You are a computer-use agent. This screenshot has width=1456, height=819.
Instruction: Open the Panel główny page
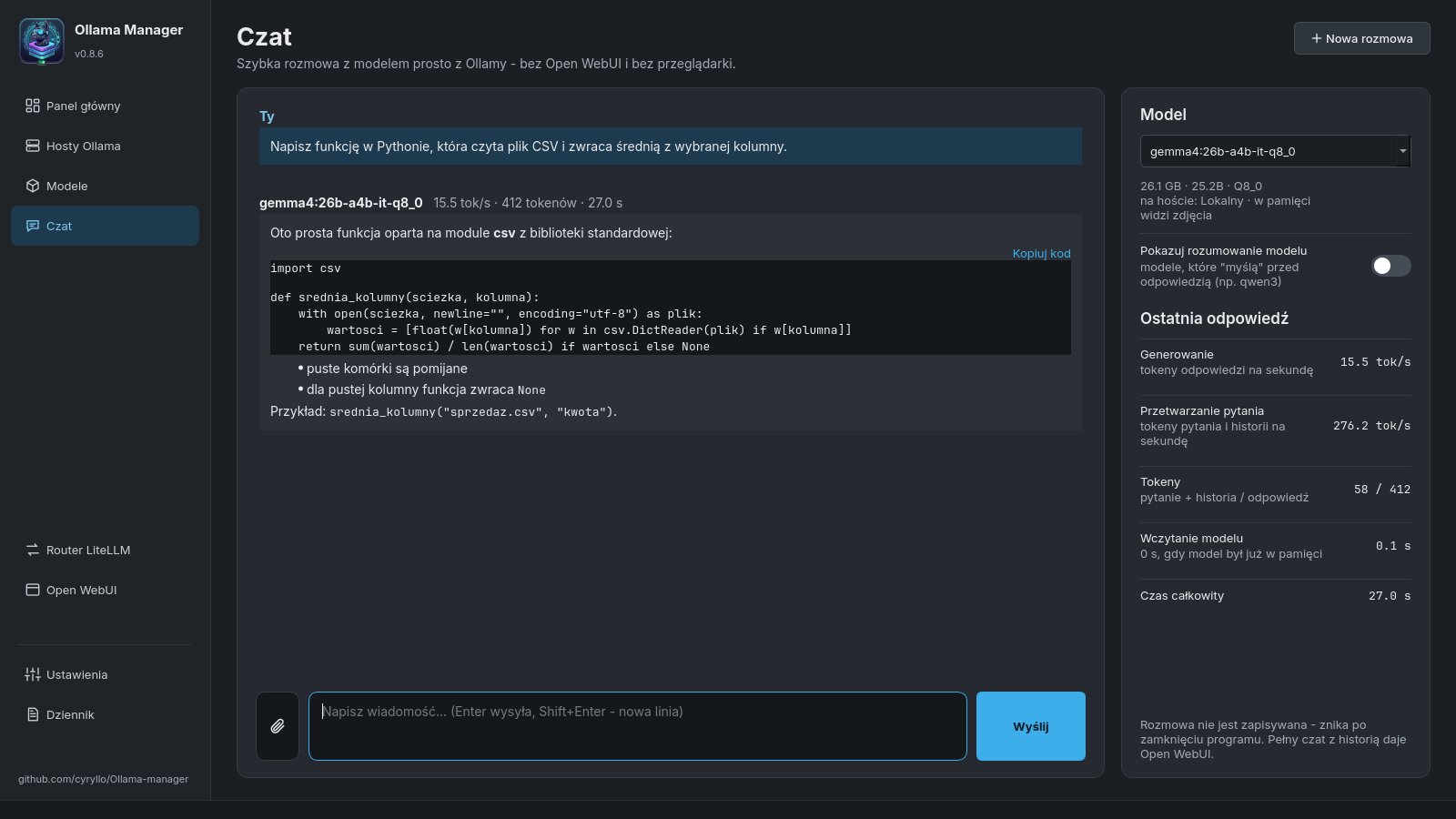coord(105,106)
